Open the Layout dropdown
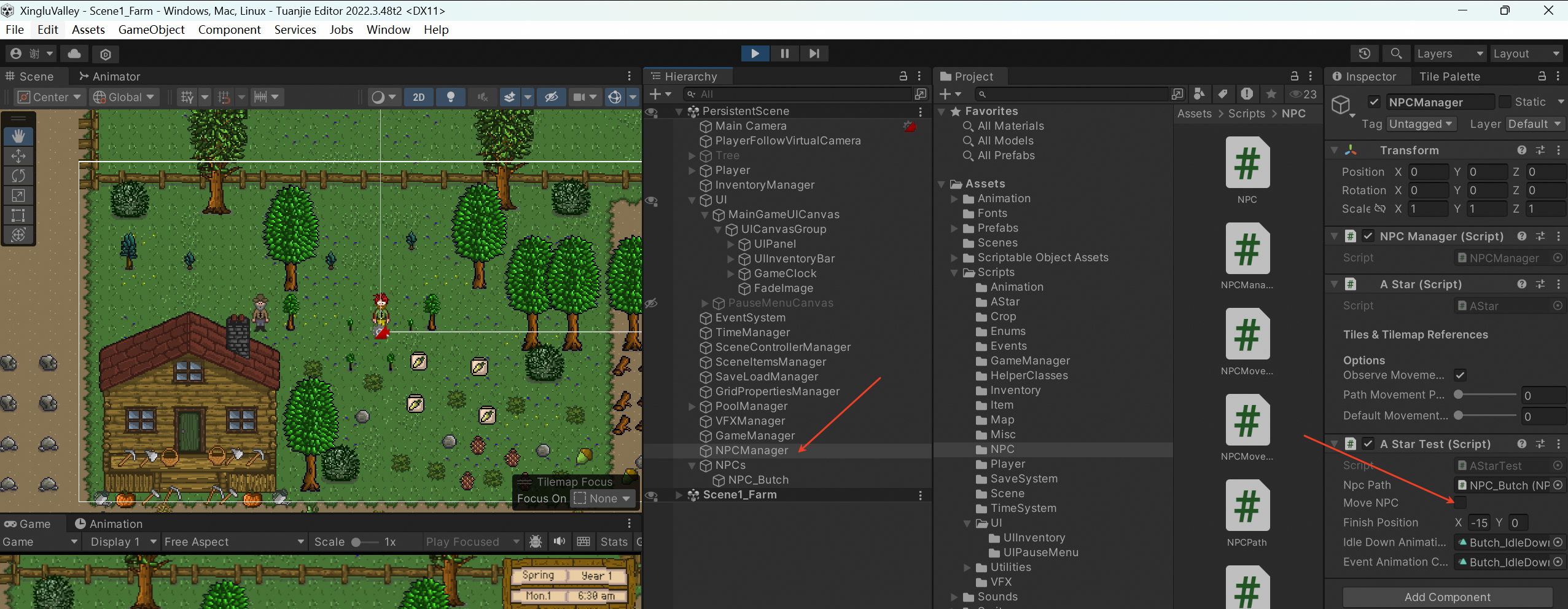Viewport: 1568px width, 609px height. click(1526, 54)
